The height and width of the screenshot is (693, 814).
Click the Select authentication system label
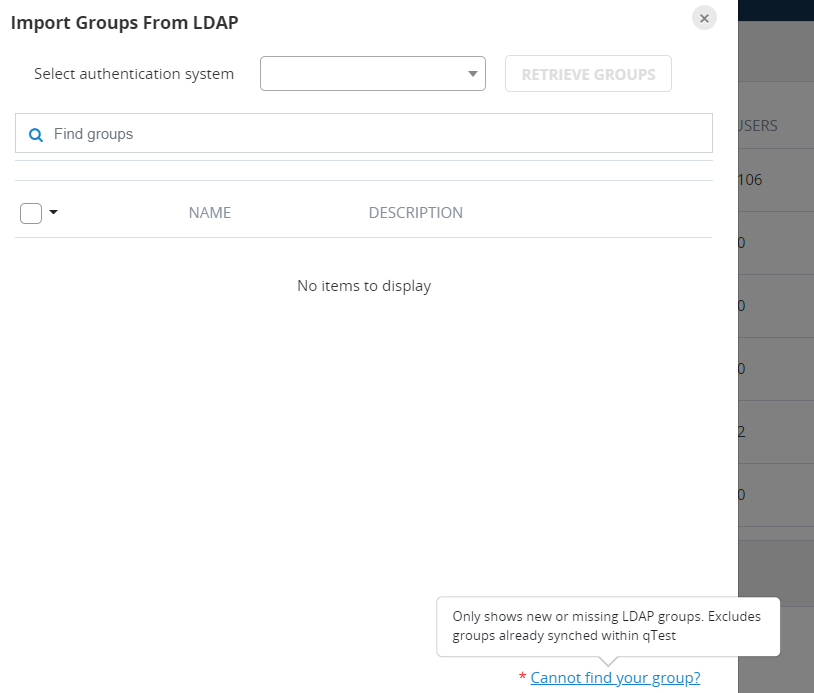coord(133,73)
